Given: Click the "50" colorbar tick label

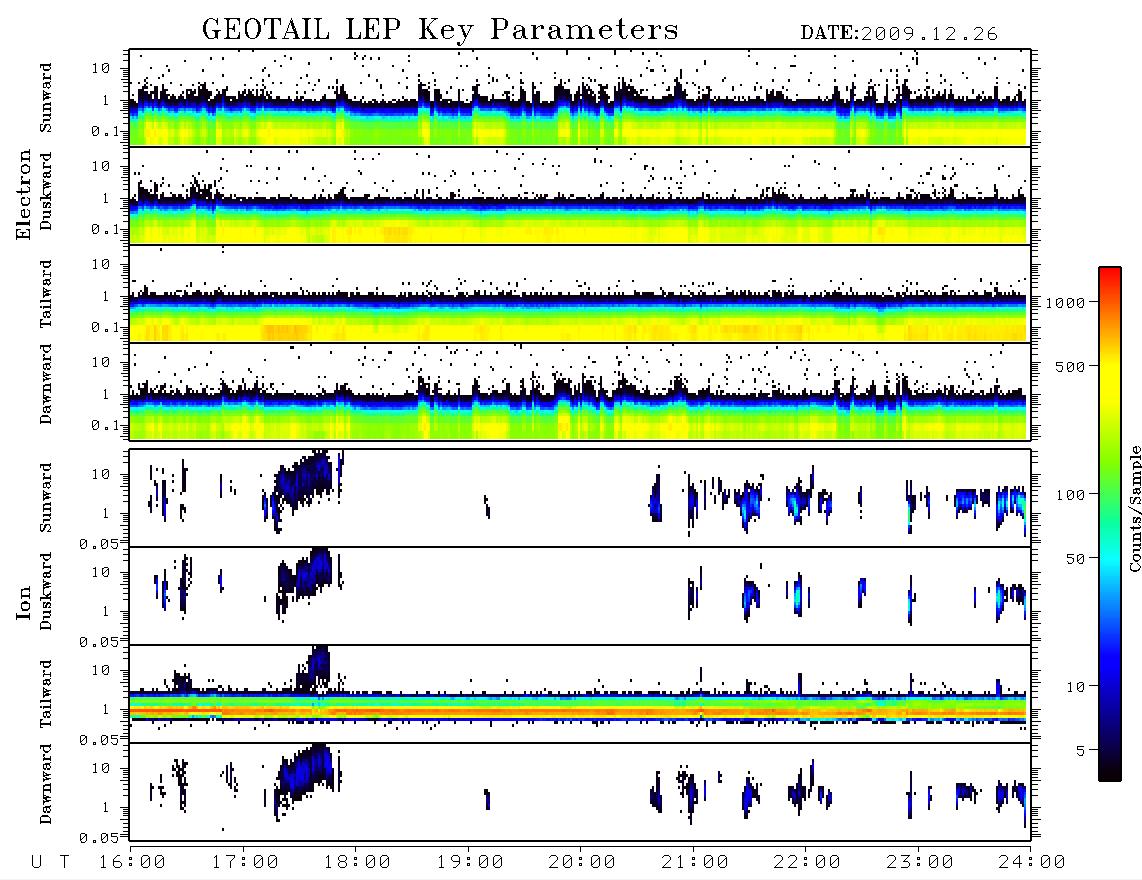Looking at the screenshot, I should coord(1075,559).
